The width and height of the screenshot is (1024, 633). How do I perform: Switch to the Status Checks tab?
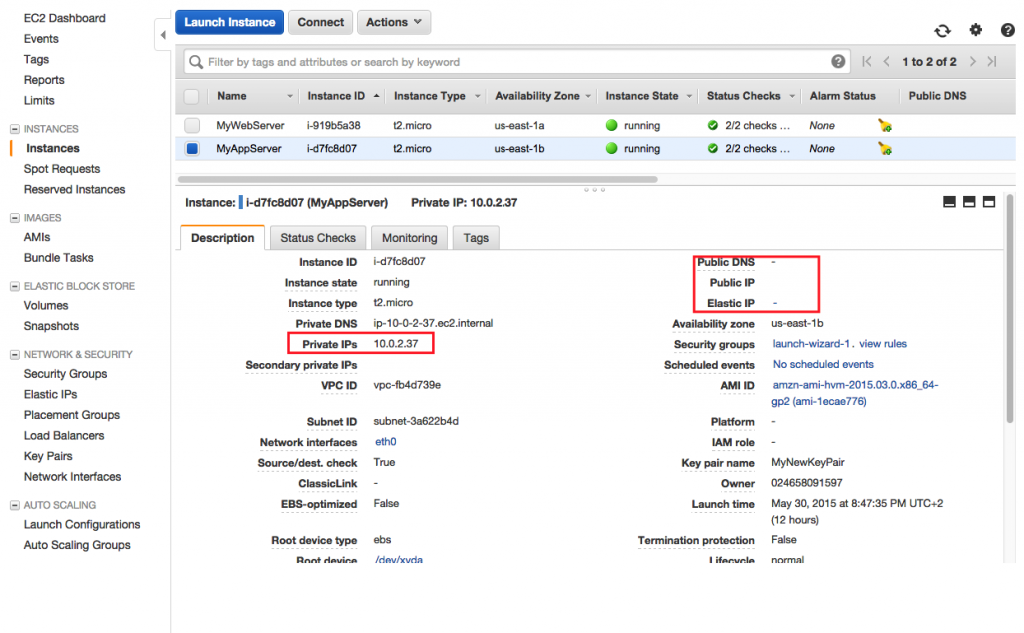point(318,238)
